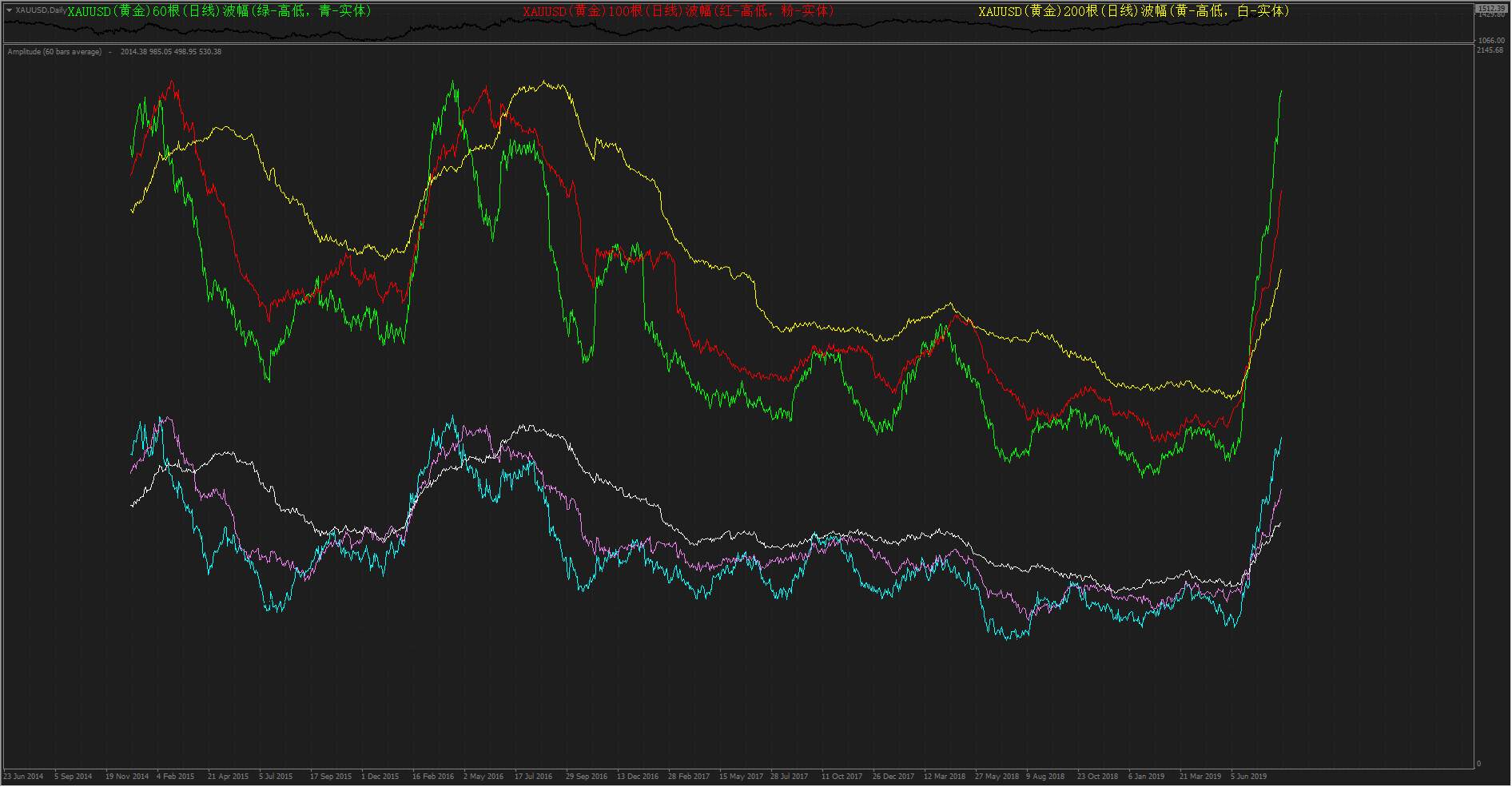Image resolution: width=1512 pixels, height=787 pixels.
Task: Click the 5 Sep 2014 date label
Action: coord(74,777)
